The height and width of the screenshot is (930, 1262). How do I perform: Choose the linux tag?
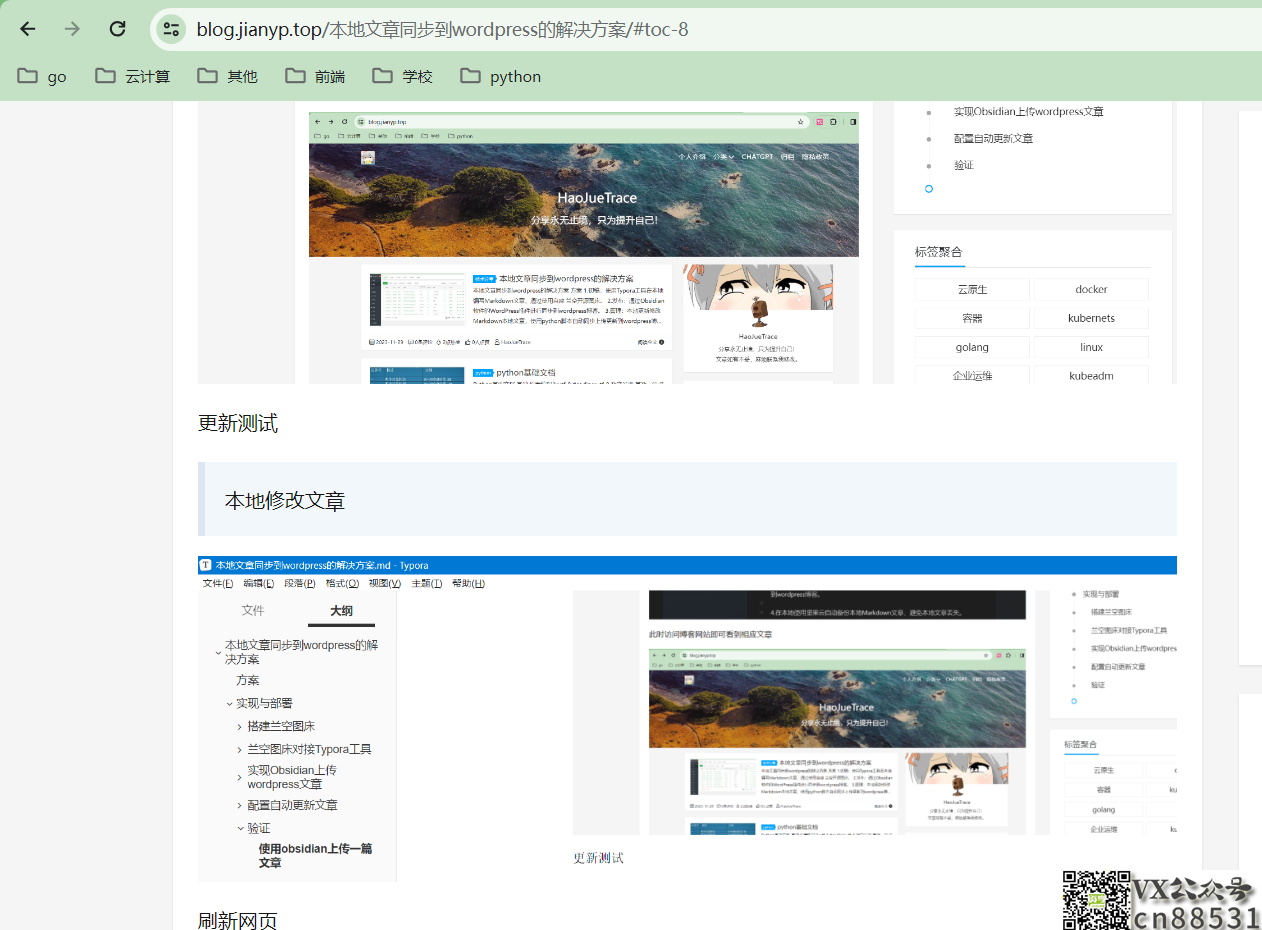pyautogui.click(x=1091, y=347)
